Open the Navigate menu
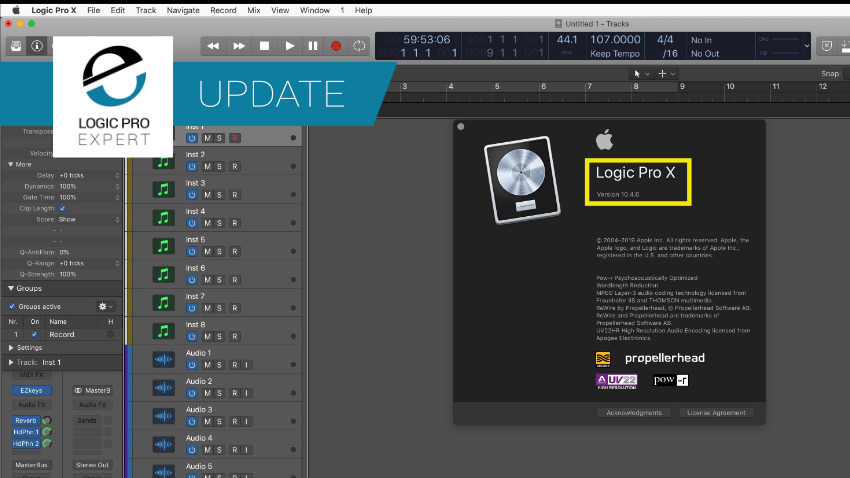850x478 pixels. 183,10
